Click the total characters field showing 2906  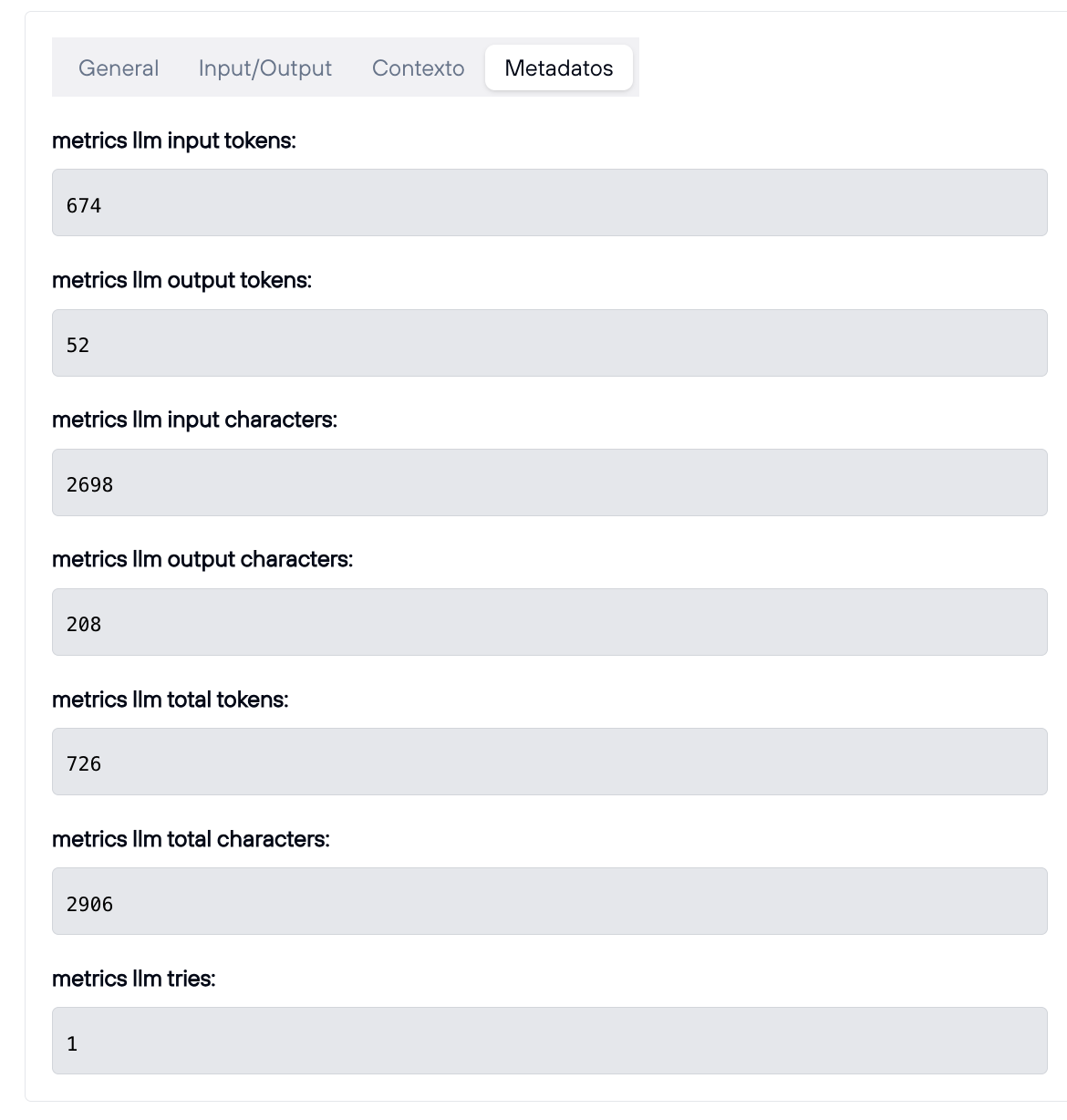549,901
